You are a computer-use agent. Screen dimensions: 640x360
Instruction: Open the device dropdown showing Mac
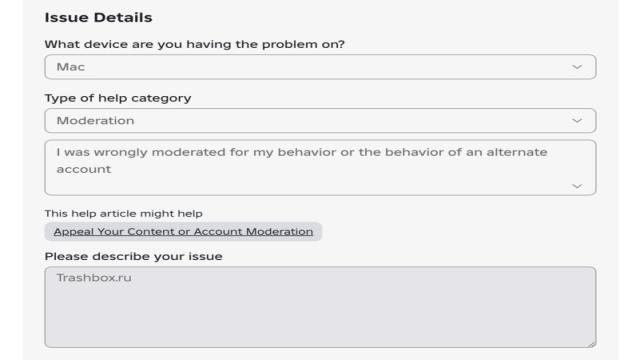[x=320, y=67]
